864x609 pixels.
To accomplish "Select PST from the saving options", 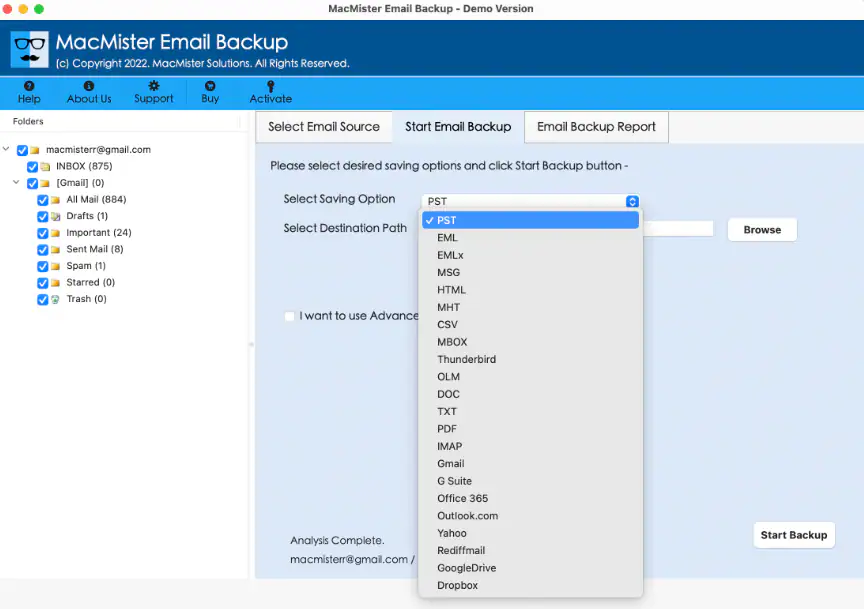I will (x=530, y=220).
